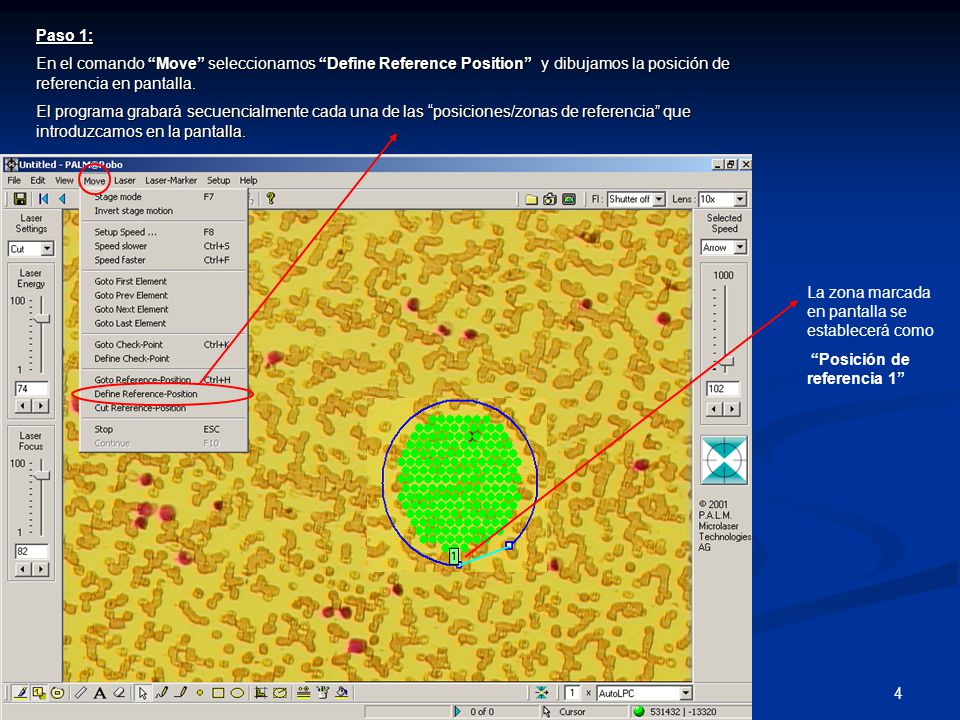Click the numbered element label tool icon

coord(39,692)
